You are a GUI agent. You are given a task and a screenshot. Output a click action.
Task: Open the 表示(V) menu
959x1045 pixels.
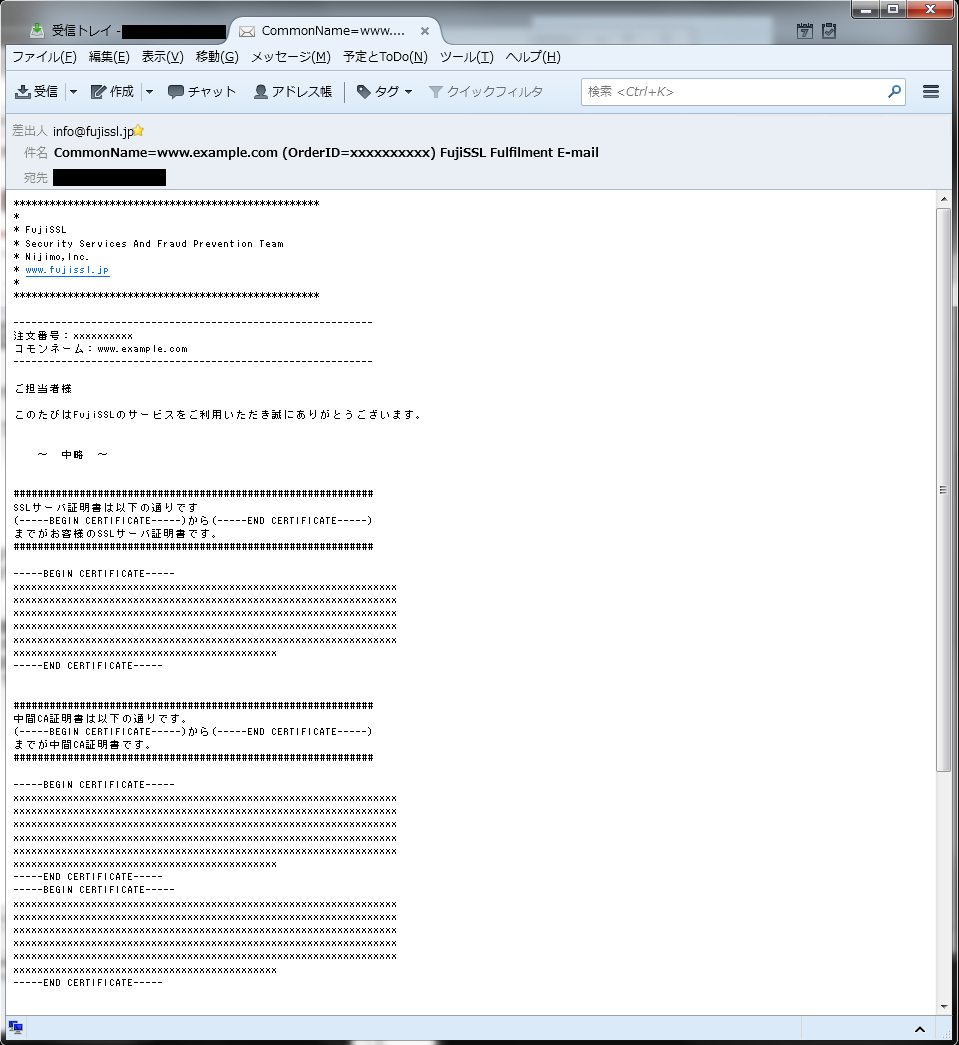(163, 57)
